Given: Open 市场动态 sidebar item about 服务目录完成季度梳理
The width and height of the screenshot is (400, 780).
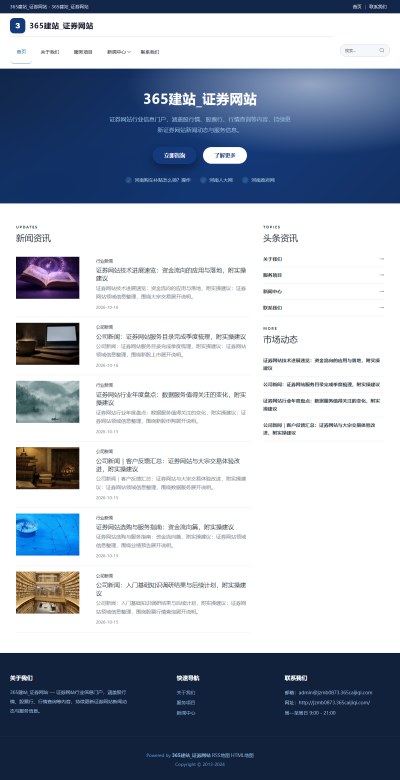Looking at the screenshot, I should [x=322, y=385].
